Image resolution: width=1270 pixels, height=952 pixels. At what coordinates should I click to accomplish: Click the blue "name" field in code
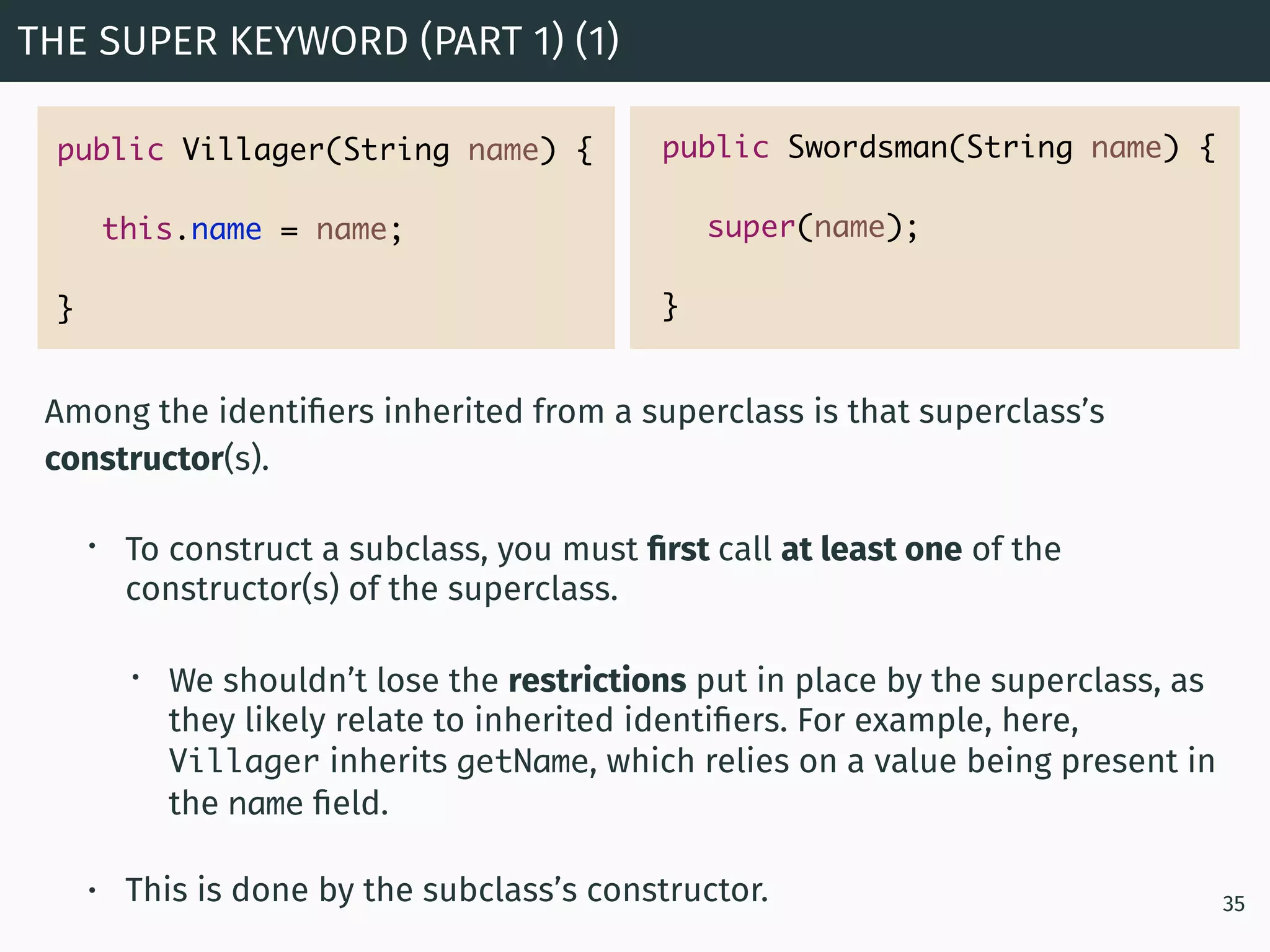(226, 229)
